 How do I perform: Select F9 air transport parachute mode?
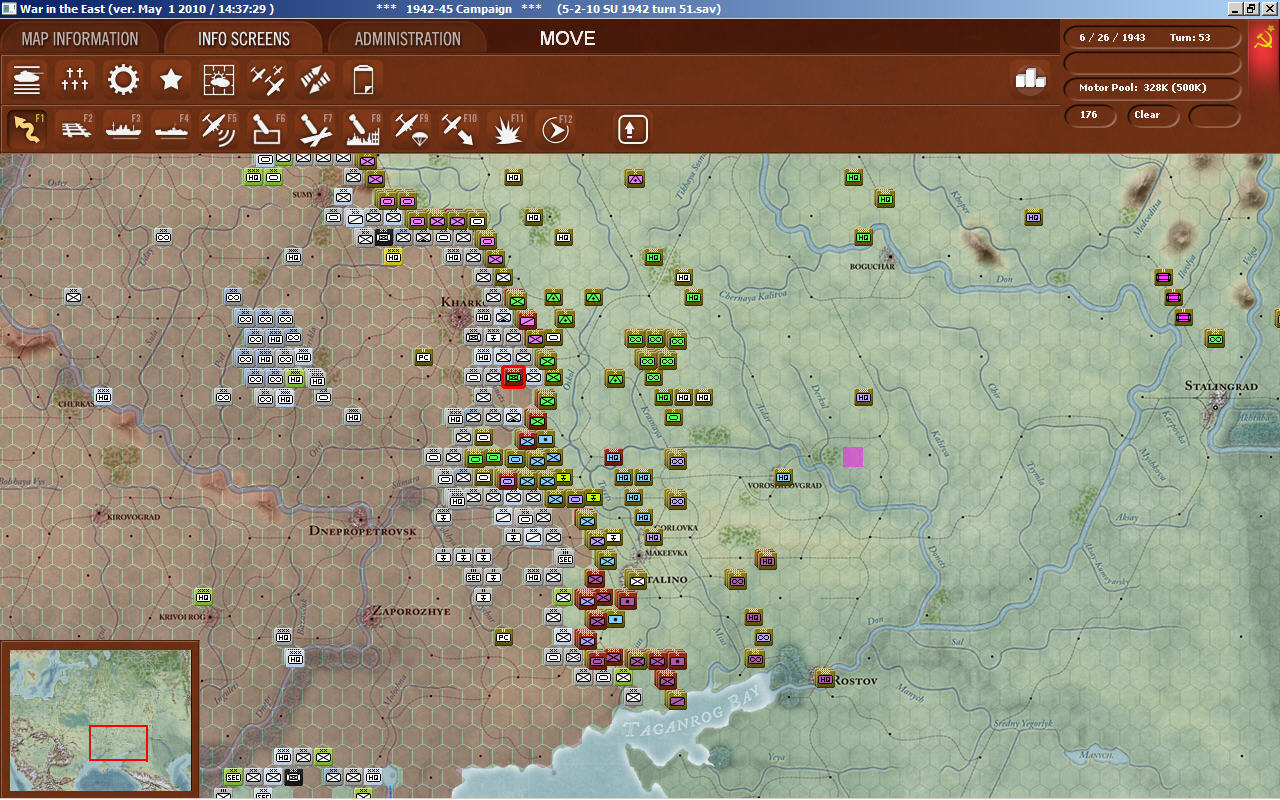tap(411, 129)
